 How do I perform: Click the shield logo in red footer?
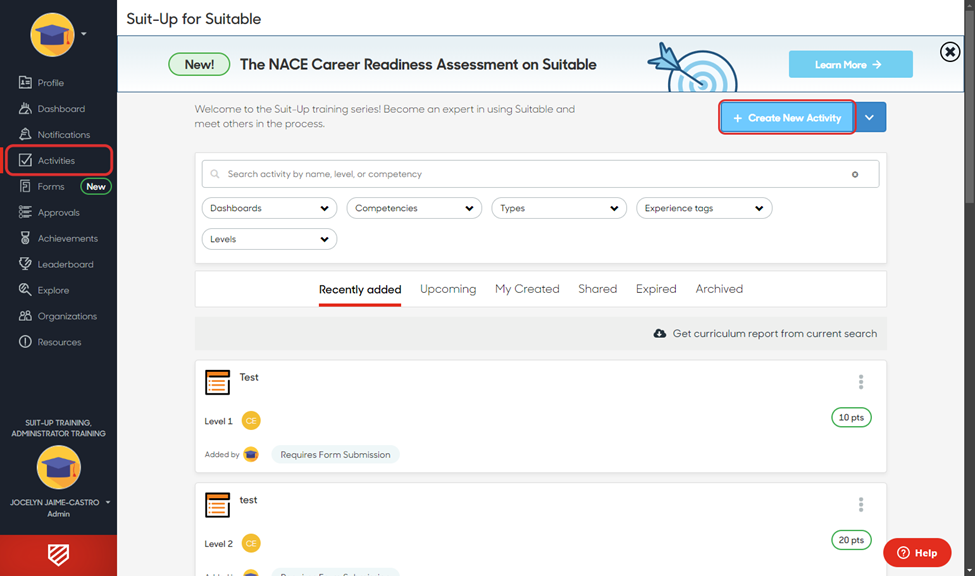(x=58, y=555)
